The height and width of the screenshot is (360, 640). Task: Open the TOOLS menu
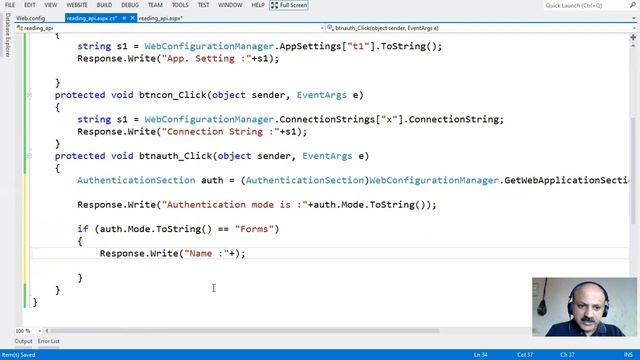coord(180,5)
